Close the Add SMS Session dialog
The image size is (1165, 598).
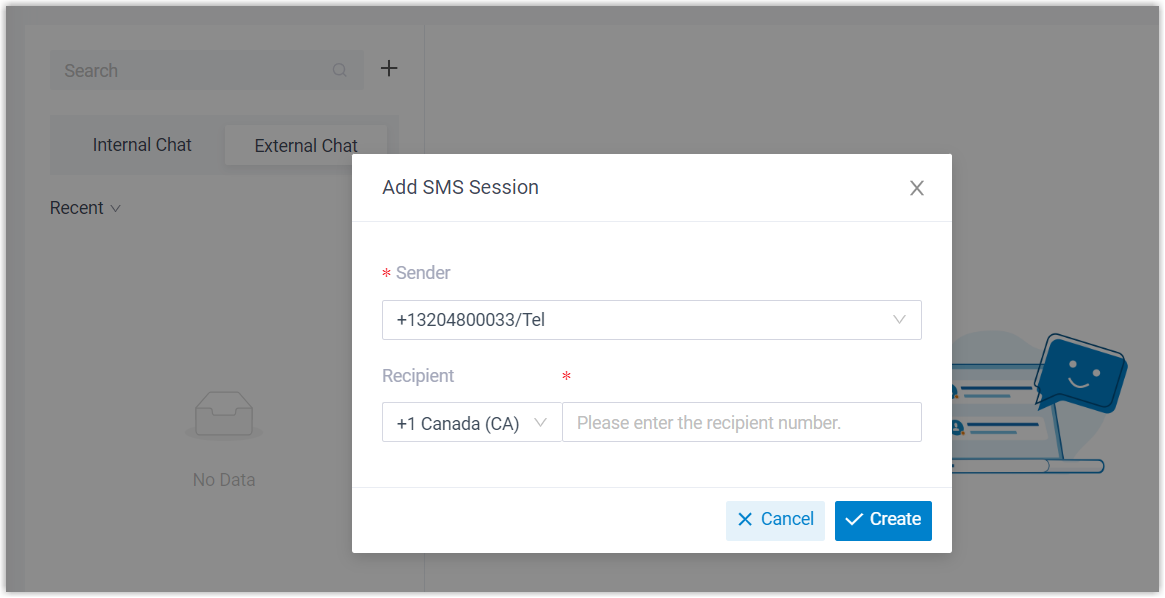point(916,188)
